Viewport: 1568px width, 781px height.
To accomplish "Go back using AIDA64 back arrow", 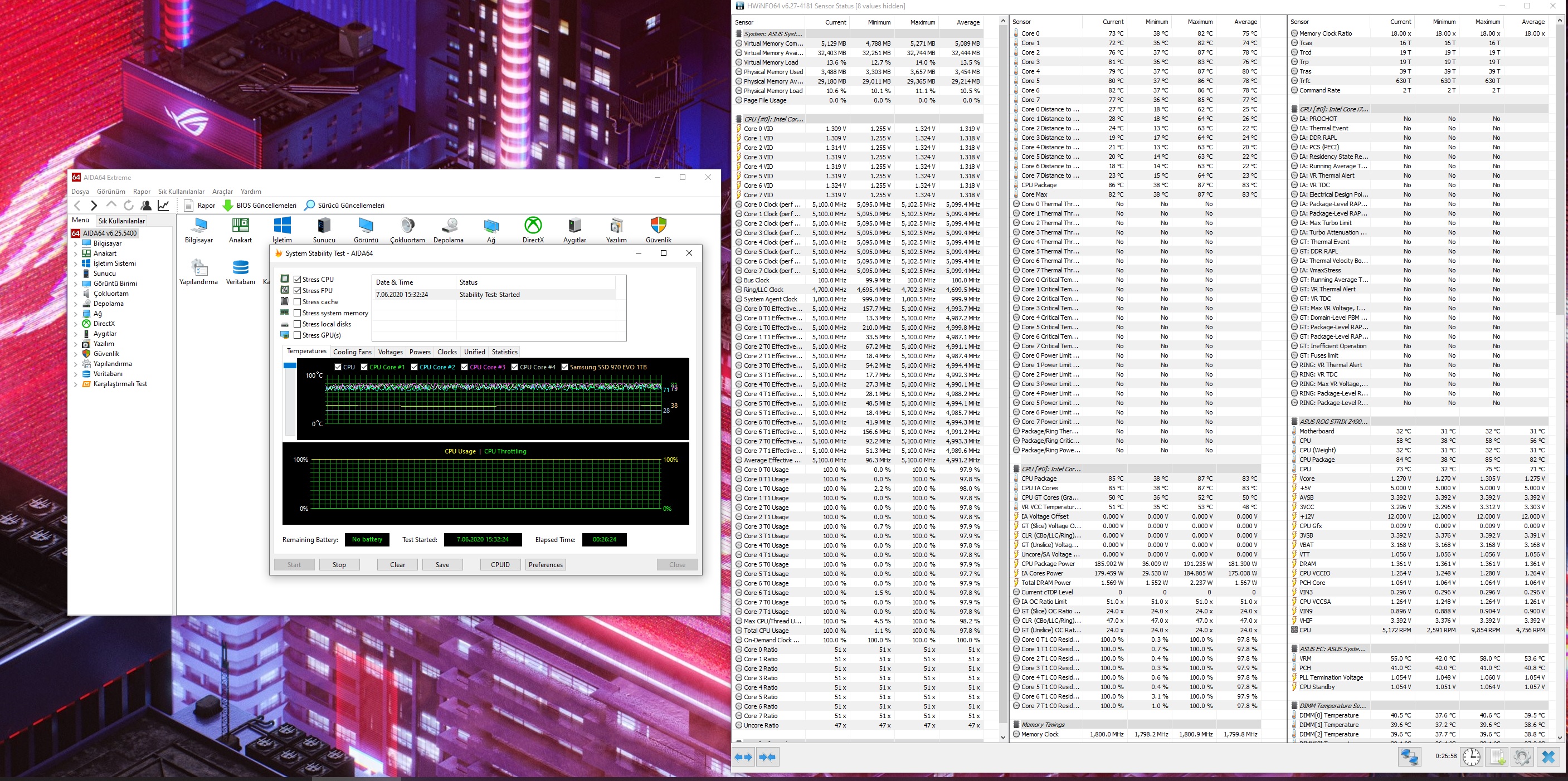I will click(x=77, y=205).
